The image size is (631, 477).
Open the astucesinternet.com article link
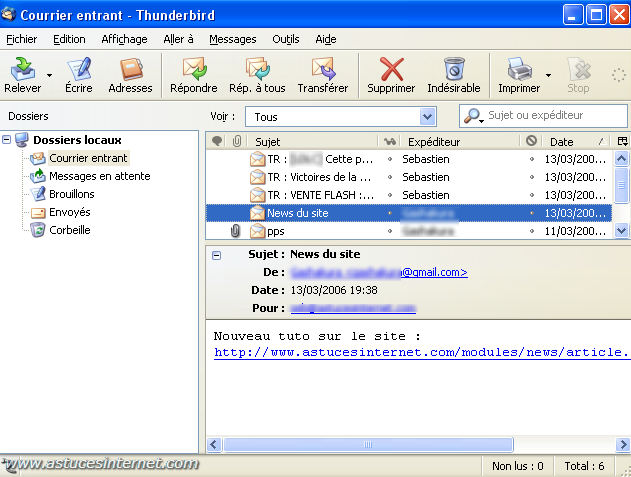[422, 352]
